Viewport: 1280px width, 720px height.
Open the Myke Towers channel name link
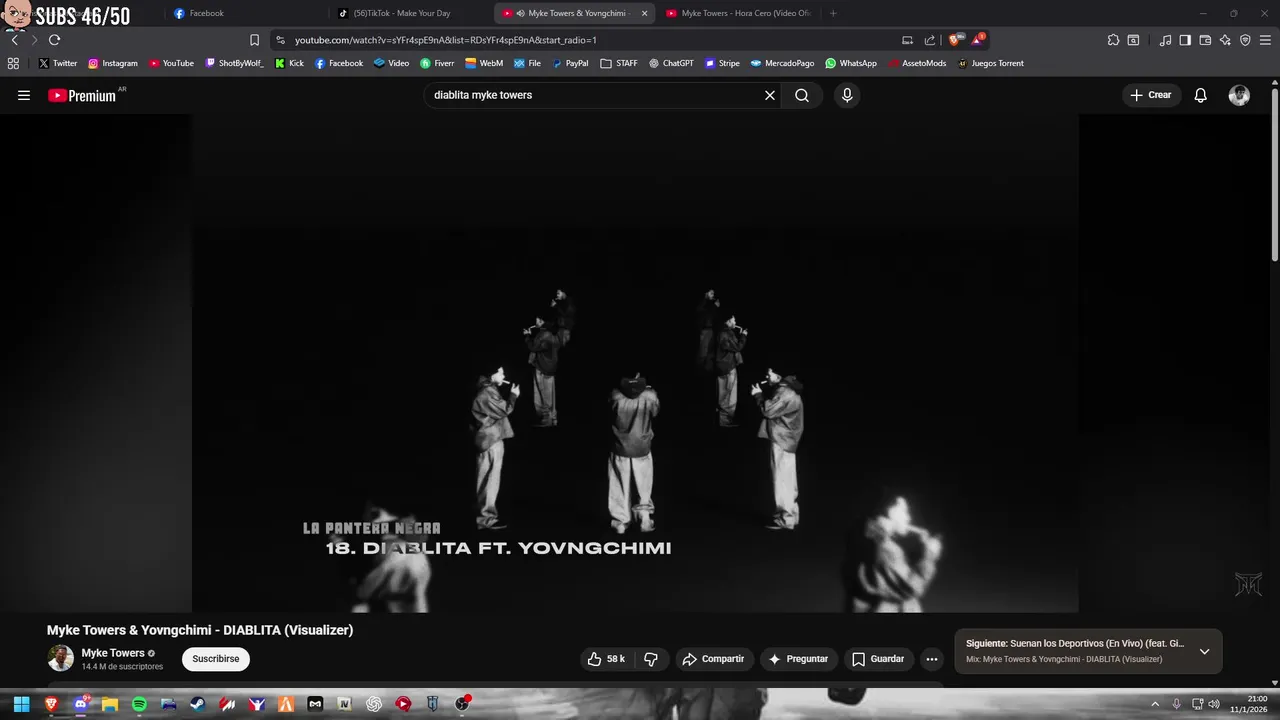pos(113,653)
